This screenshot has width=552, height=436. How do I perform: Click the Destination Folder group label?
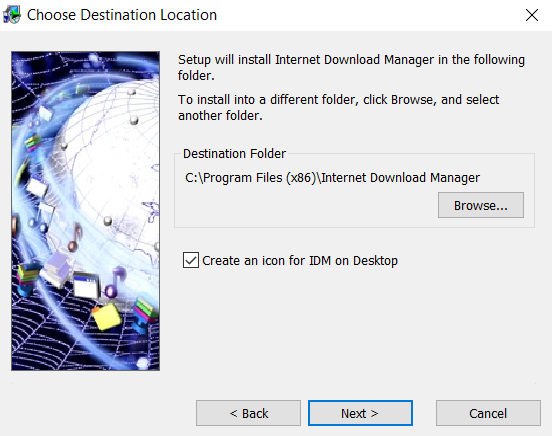[234, 154]
